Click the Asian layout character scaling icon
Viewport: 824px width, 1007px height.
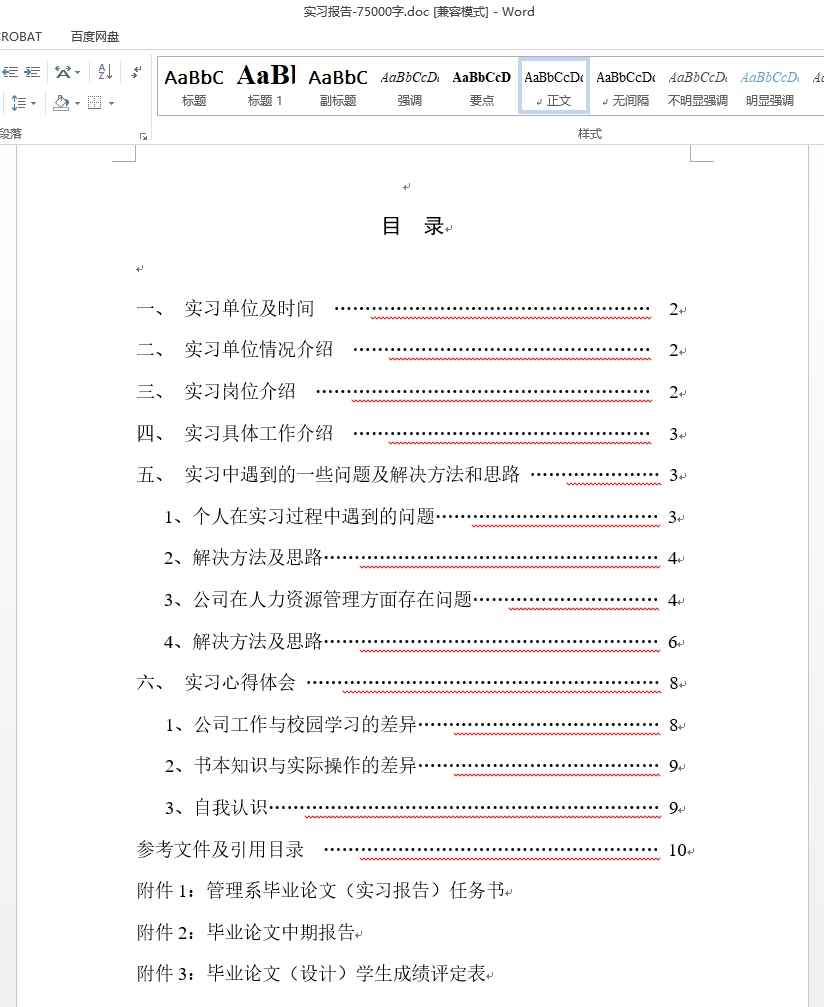(x=62, y=72)
